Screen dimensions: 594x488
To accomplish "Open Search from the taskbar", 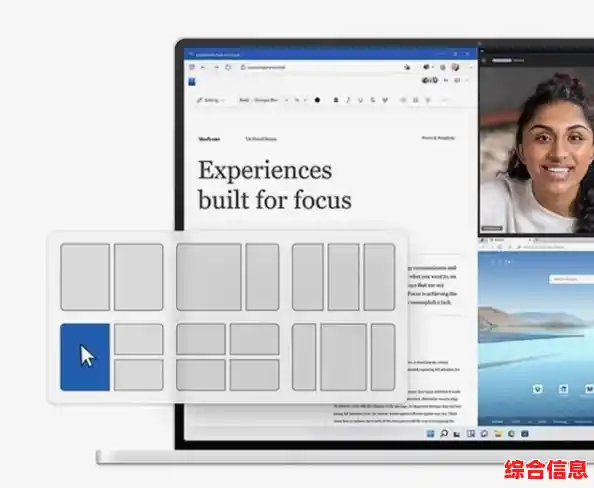I will coord(444,433).
